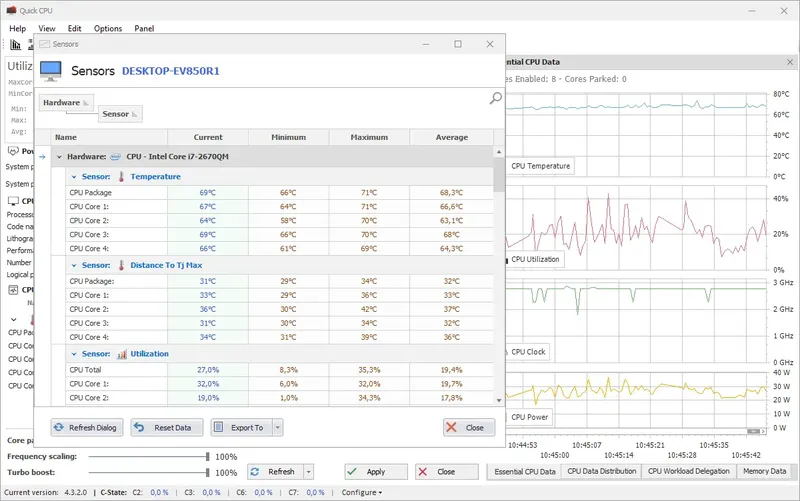Click the Apply button
This screenshot has height=501, width=800.
[376, 472]
